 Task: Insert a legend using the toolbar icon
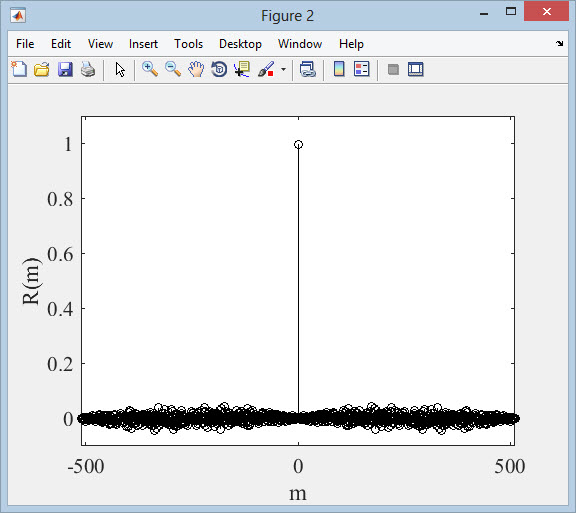(361, 69)
